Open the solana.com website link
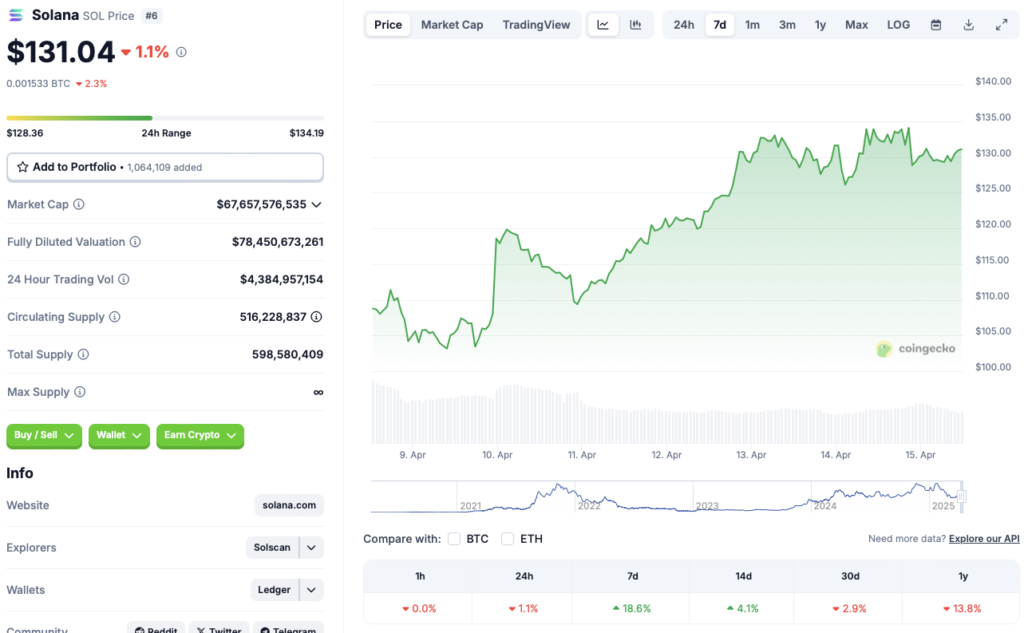 click(289, 506)
